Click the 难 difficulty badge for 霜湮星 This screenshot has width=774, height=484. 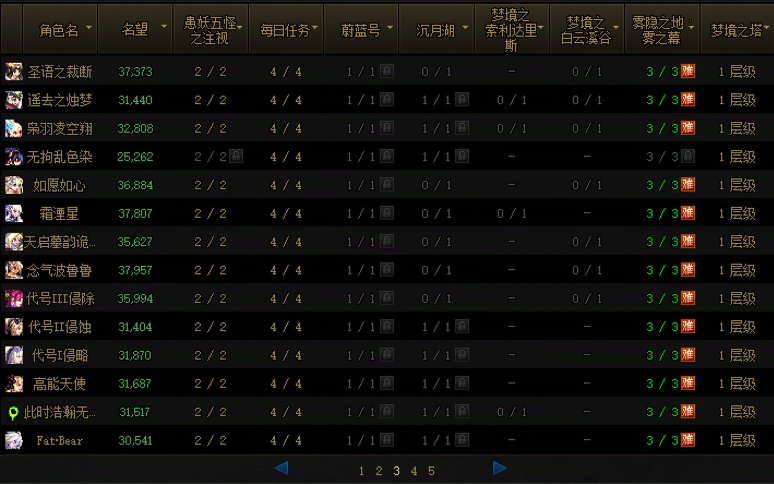pos(688,213)
